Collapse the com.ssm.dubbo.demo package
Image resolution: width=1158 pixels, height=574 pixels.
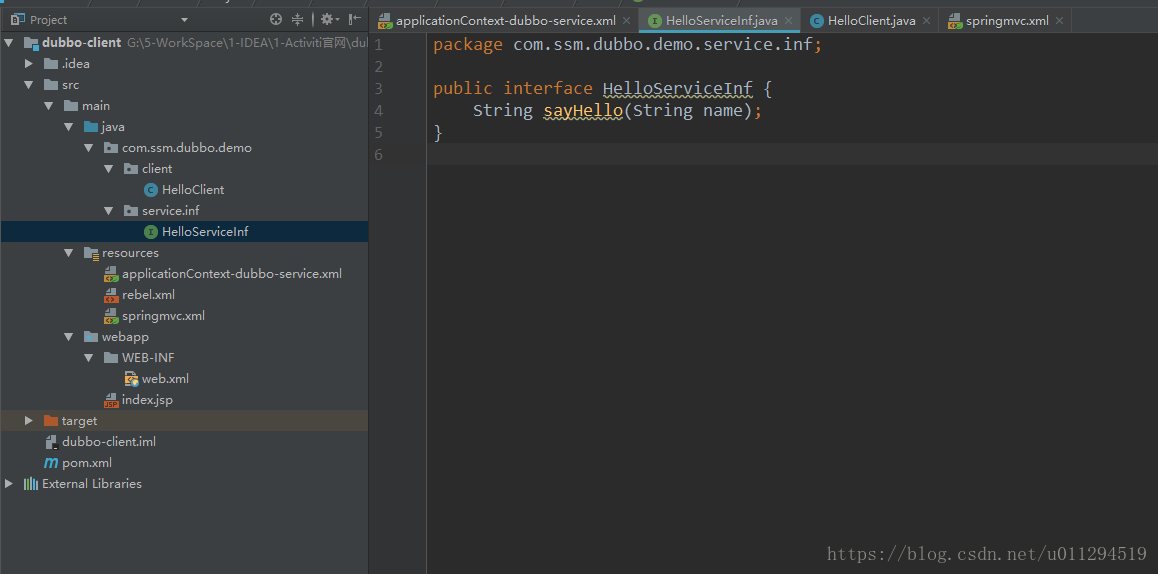89,148
